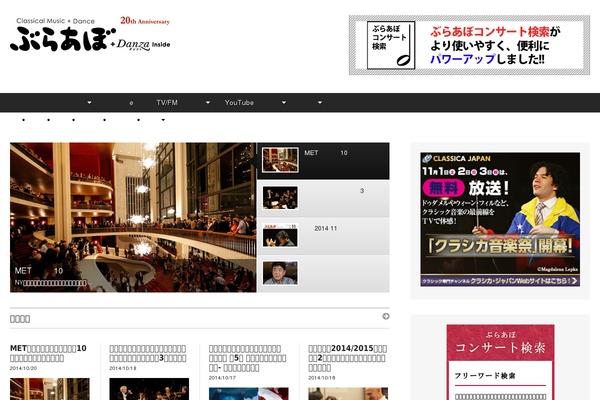Open the article headline dated 2014/10/18
The width and height of the screenshot is (600, 400).
(148, 353)
